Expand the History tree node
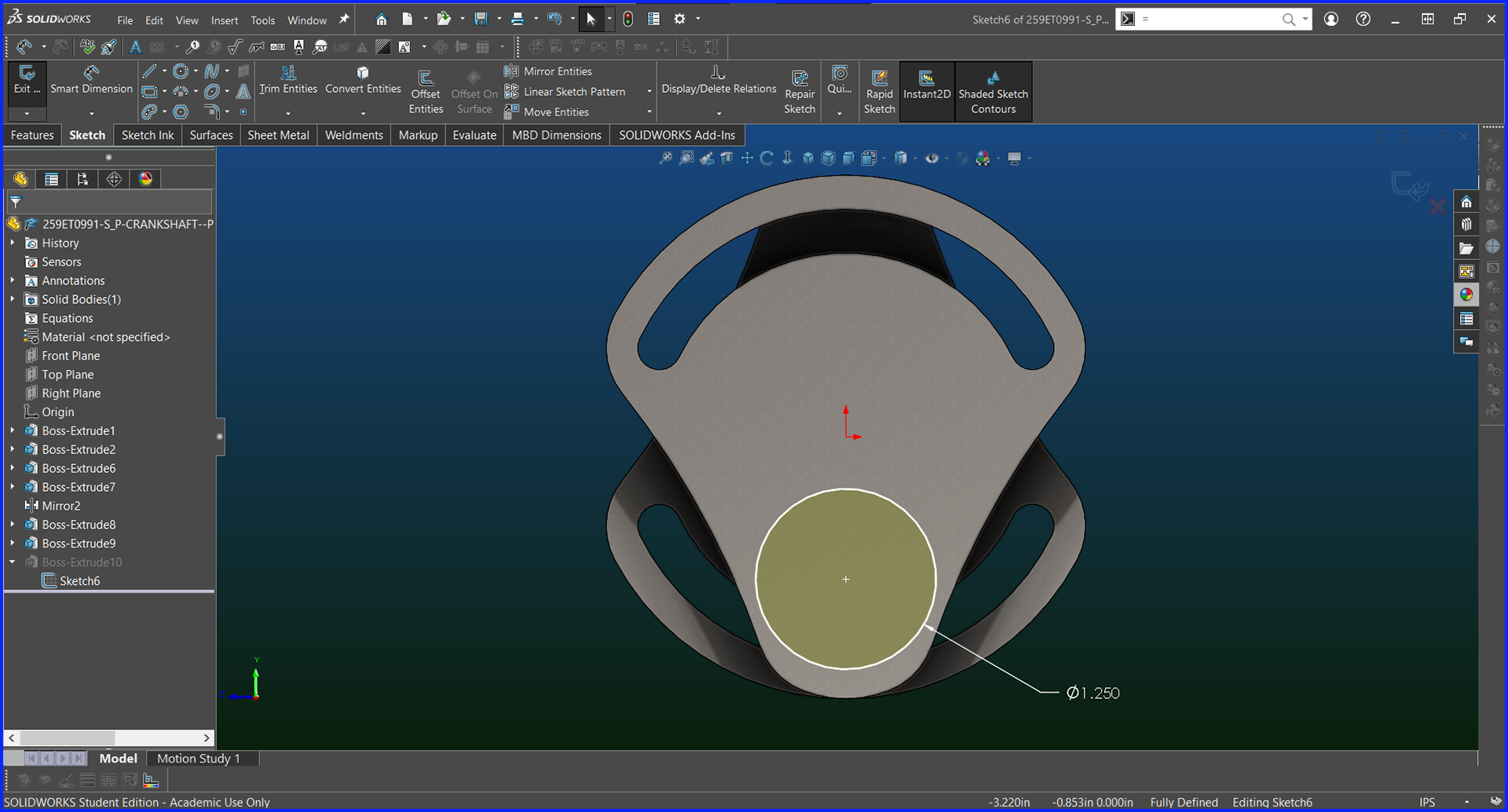 pos(12,243)
